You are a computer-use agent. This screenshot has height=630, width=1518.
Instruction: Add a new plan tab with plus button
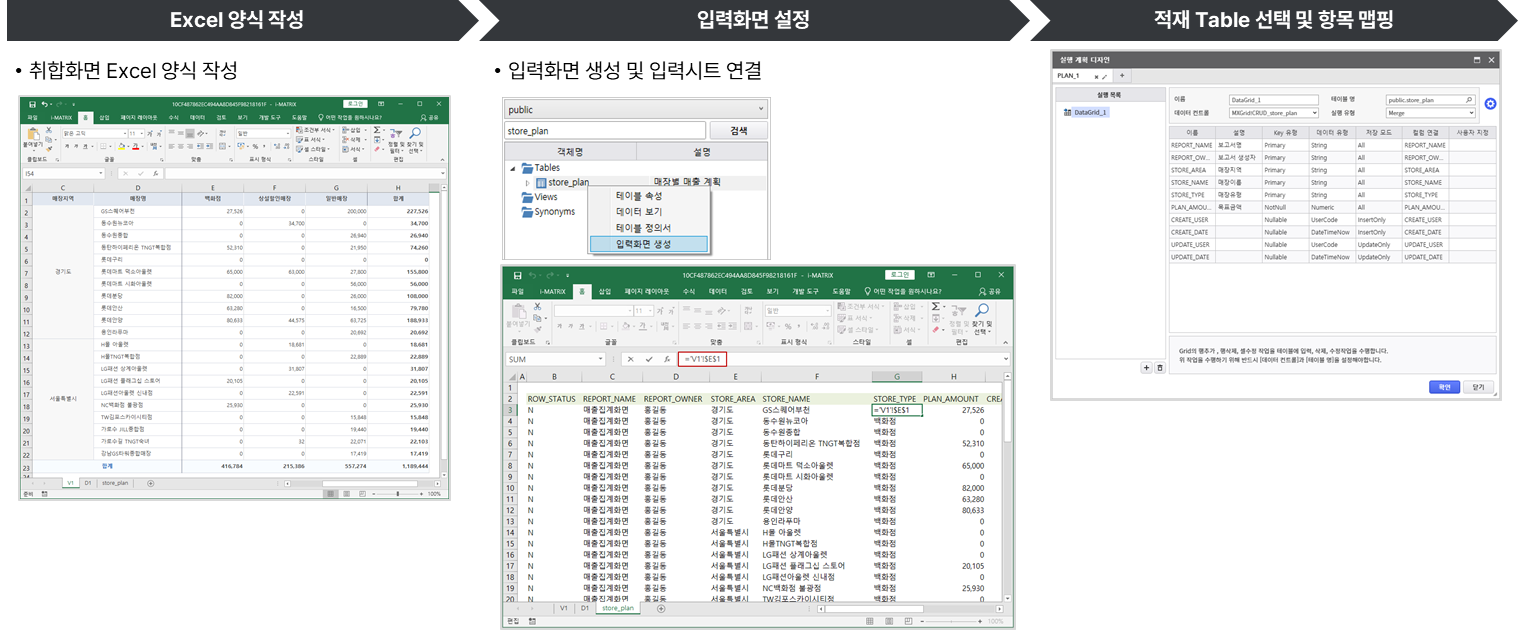1122,75
